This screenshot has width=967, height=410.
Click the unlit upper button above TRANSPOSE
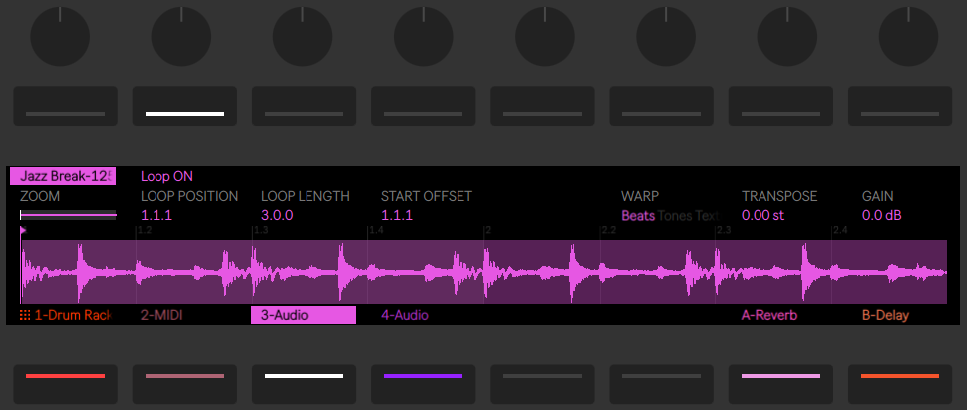click(x=781, y=106)
